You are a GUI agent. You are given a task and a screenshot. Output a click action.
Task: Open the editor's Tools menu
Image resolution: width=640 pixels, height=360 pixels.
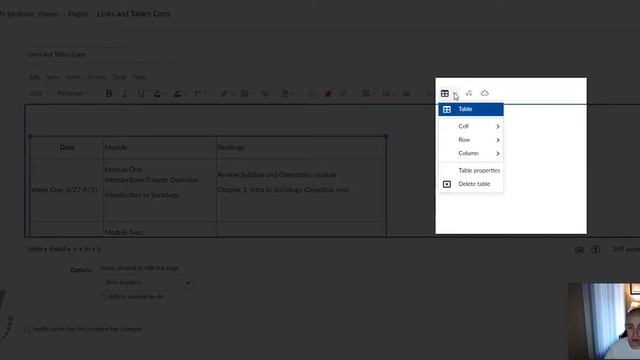(x=119, y=77)
